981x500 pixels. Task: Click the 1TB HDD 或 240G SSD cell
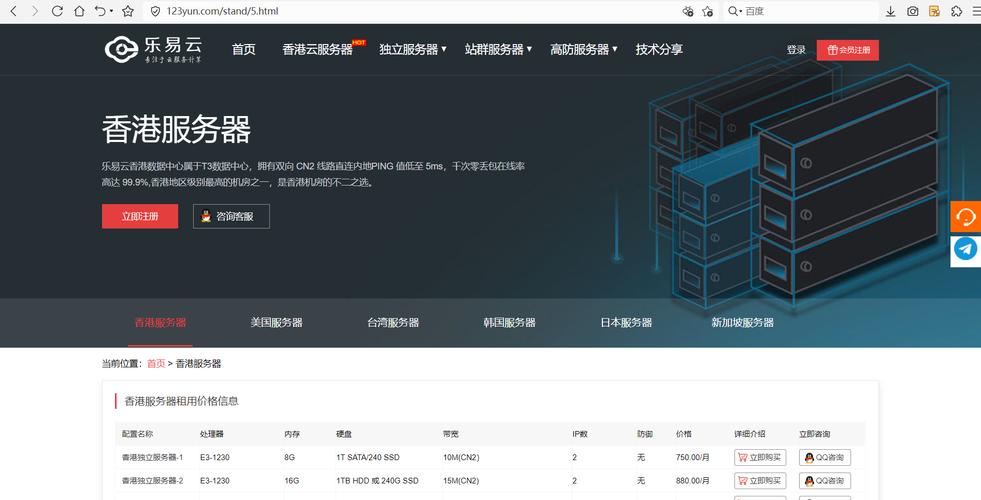click(377, 481)
